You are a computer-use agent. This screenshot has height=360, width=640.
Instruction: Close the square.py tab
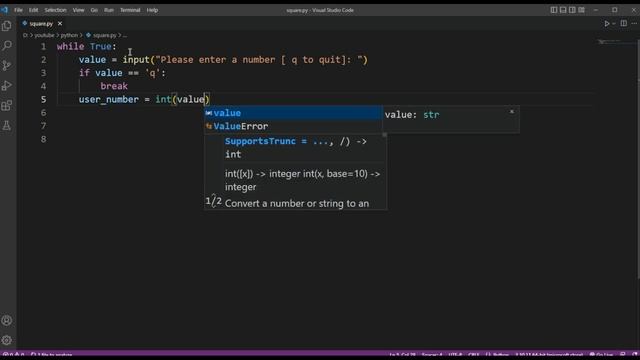click(x=60, y=24)
